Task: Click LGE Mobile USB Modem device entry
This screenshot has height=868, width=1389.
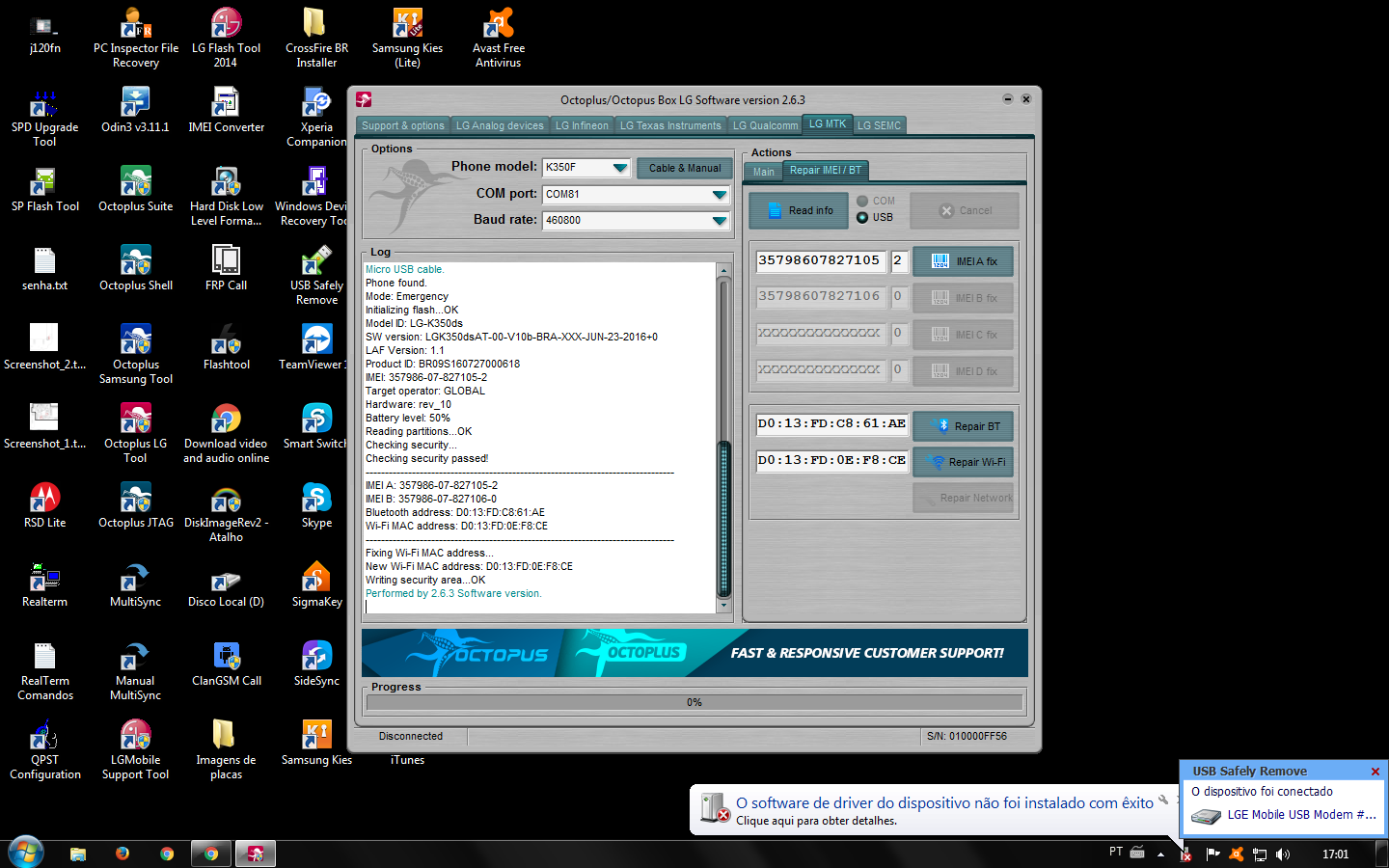Action: click(x=1284, y=815)
